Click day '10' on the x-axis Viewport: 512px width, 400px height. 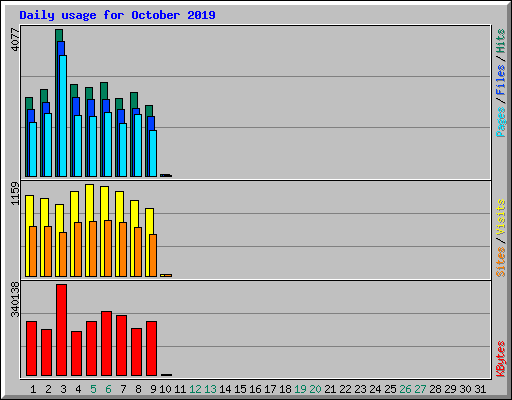(165, 389)
